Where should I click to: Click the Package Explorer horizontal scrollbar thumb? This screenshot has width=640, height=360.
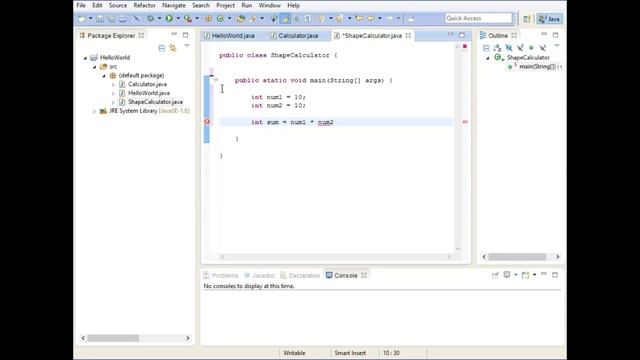[113, 338]
